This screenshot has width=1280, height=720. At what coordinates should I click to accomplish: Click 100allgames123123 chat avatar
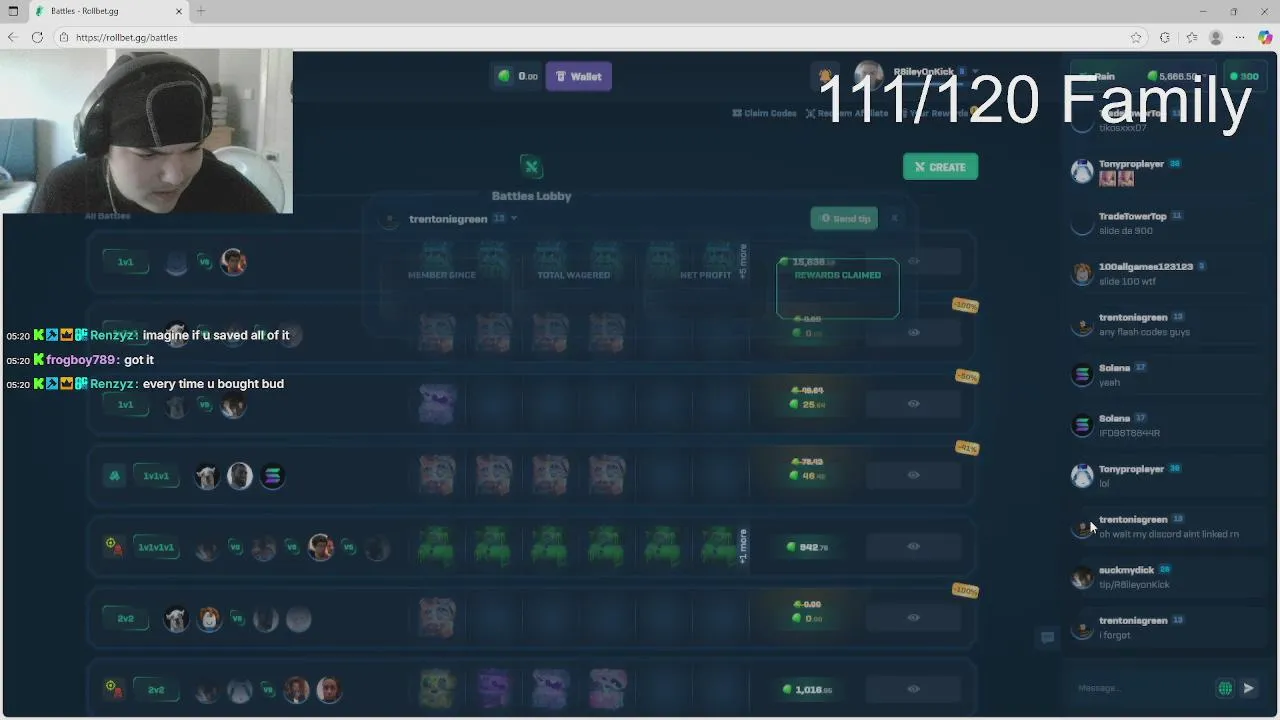(x=1082, y=274)
